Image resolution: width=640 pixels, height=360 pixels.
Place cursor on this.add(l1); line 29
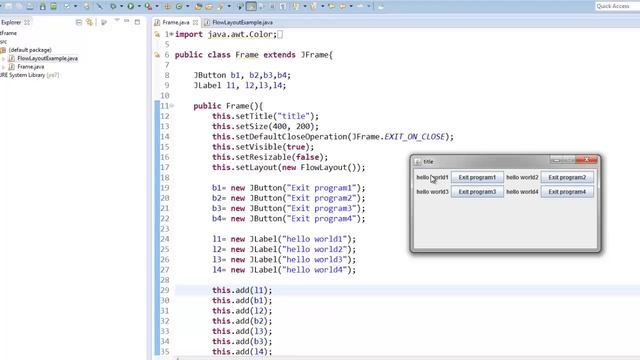point(242,290)
